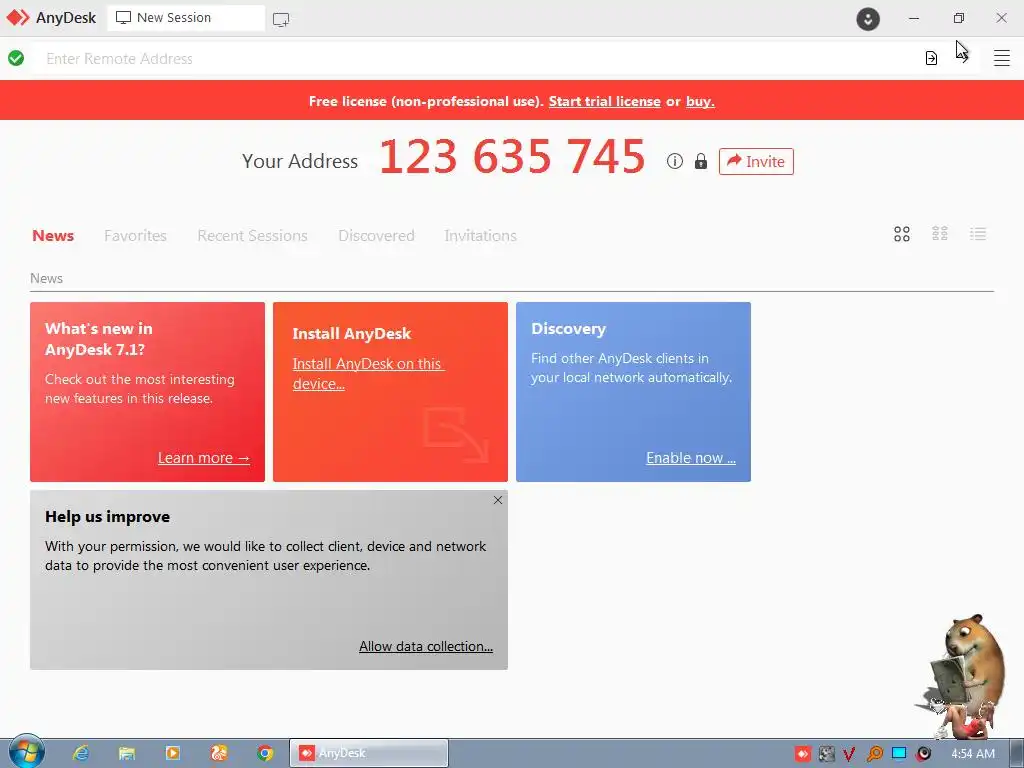Open File Explorer from taskbar
The height and width of the screenshot is (768, 1024).
(127, 753)
